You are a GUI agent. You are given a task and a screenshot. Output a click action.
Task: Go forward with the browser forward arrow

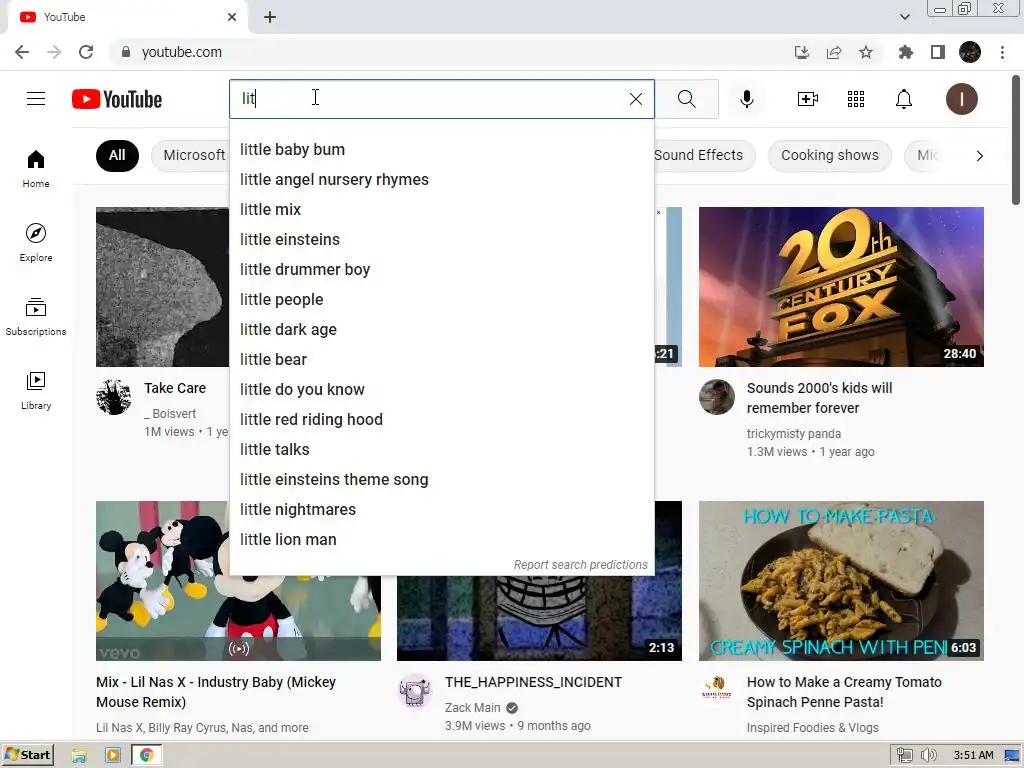click(x=54, y=52)
